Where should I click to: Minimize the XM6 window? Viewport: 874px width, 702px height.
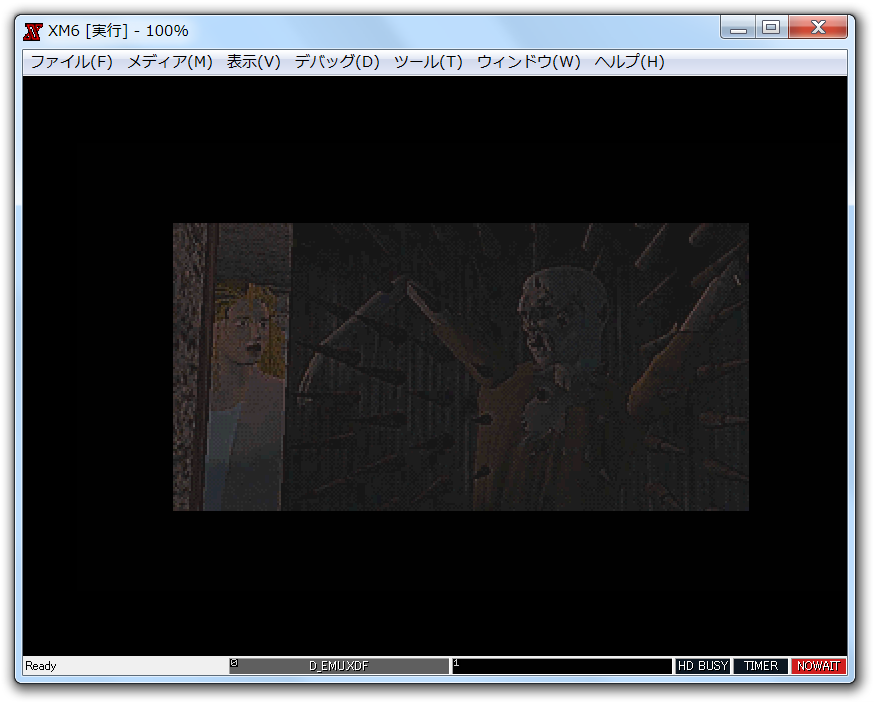(x=738, y=27)
